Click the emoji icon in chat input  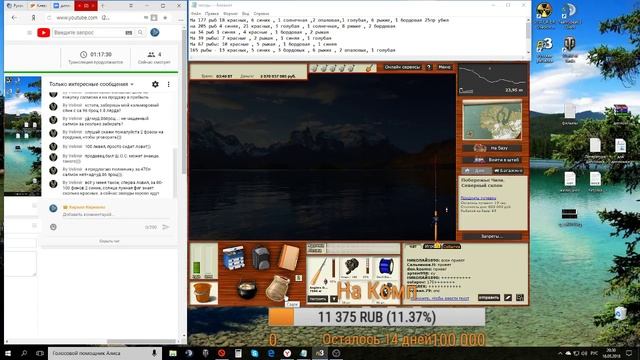point(53,227)
